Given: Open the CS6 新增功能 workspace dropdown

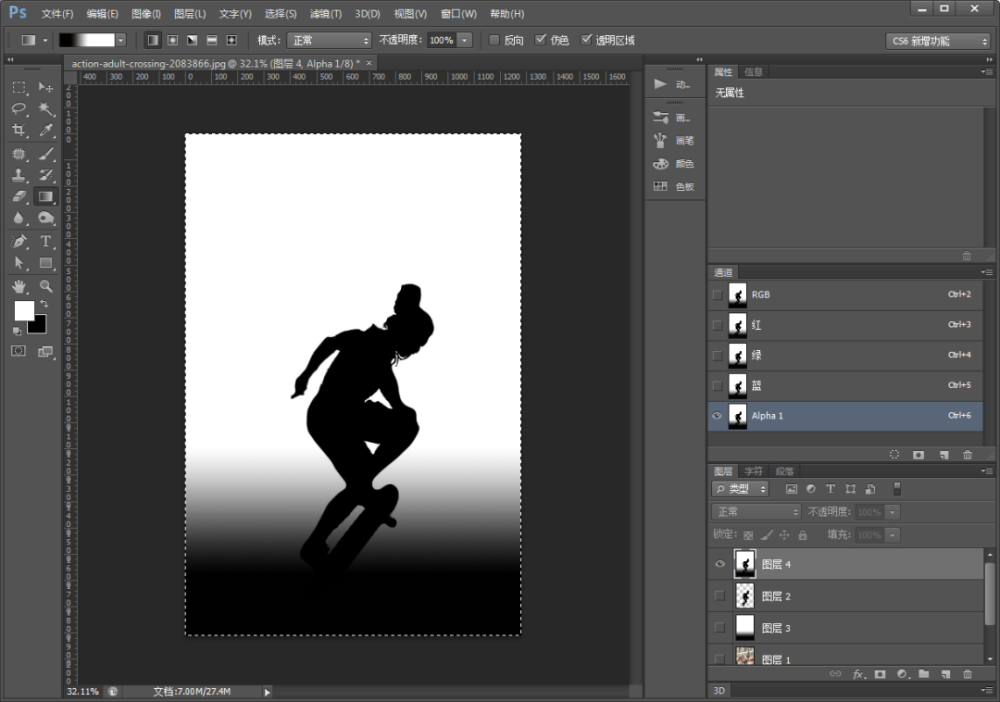Looking at the screenshot, I should (x=937, y=41).
